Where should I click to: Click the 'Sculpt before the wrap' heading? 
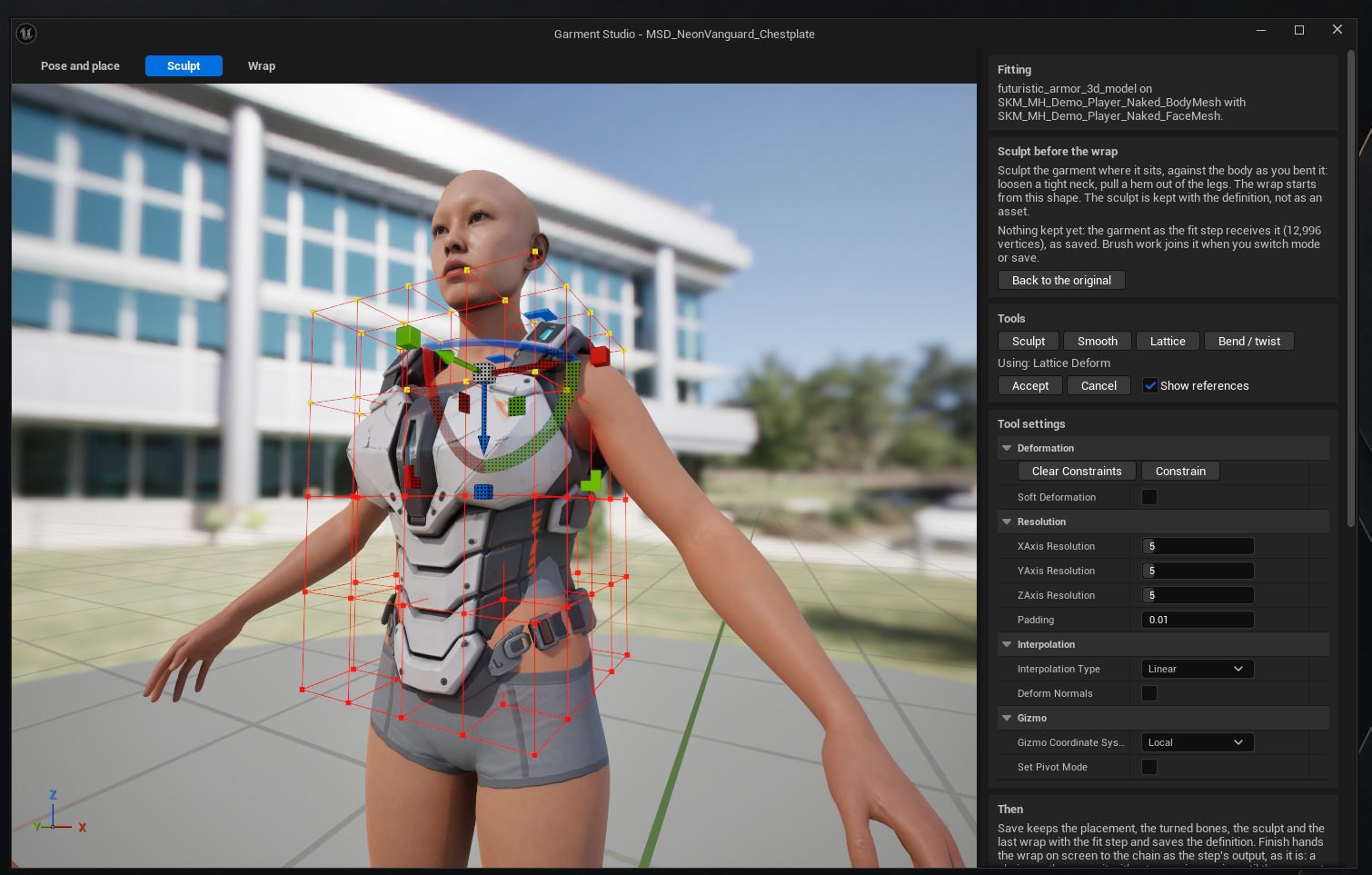[1058, 151]
